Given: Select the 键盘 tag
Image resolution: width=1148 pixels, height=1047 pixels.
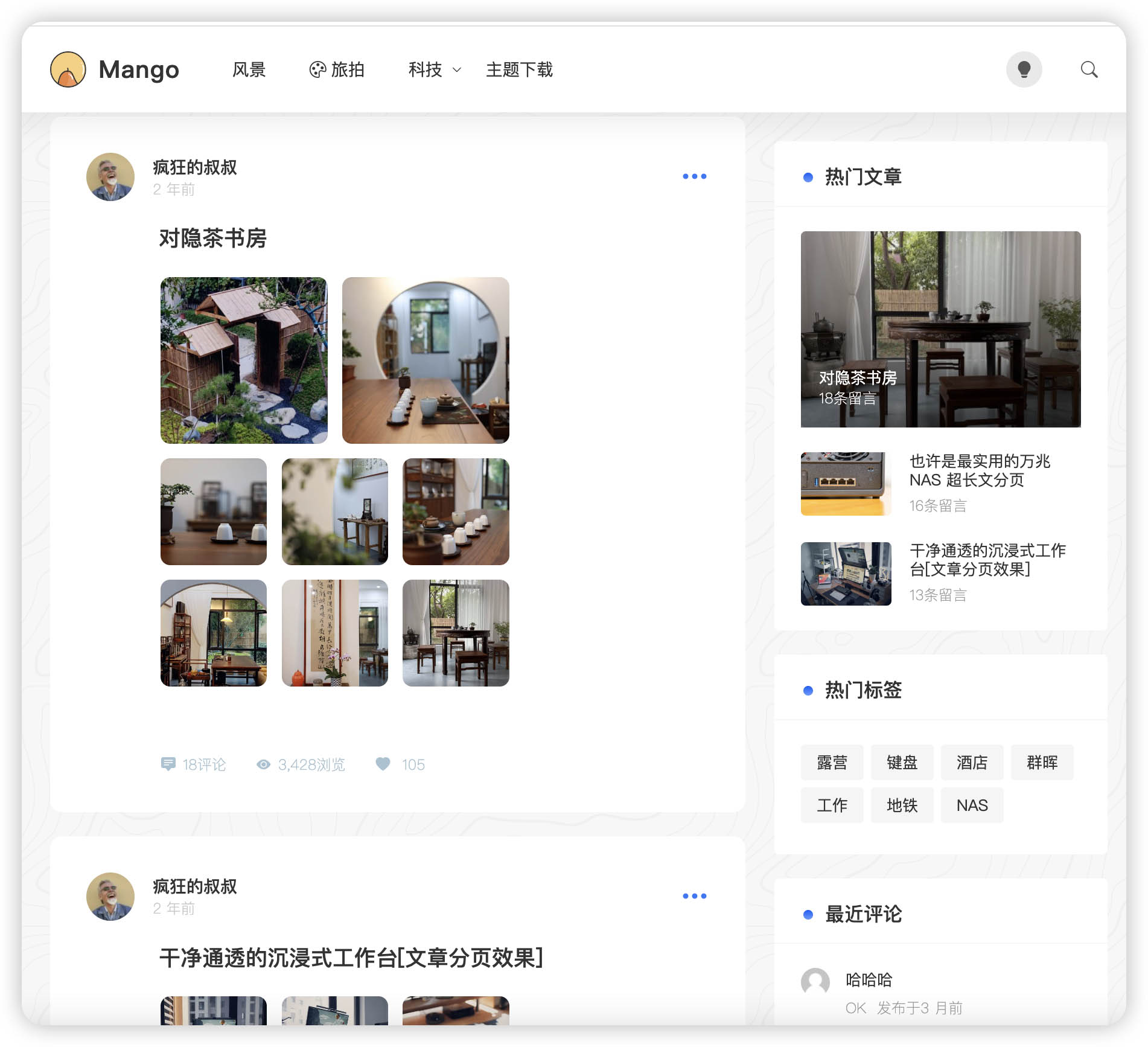Looking at the screenshot, I should [x=902, y=763].
